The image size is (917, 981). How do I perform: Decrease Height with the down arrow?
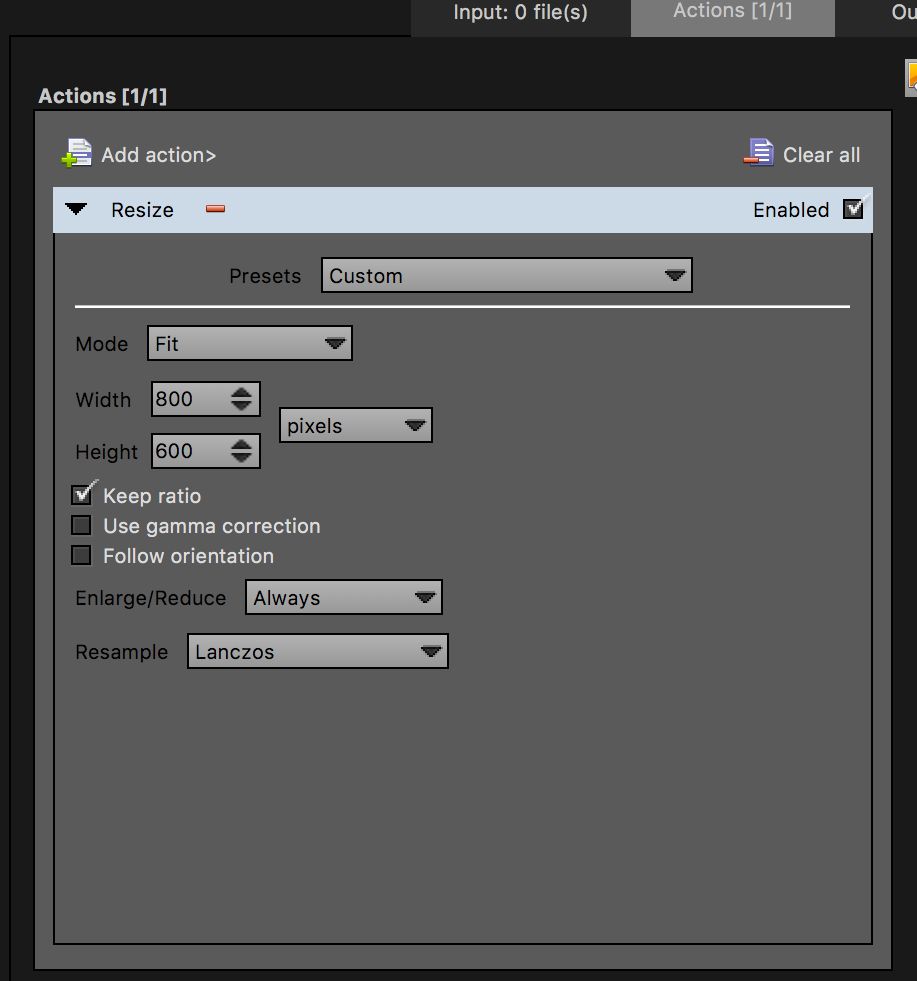[x=241, y=457]
